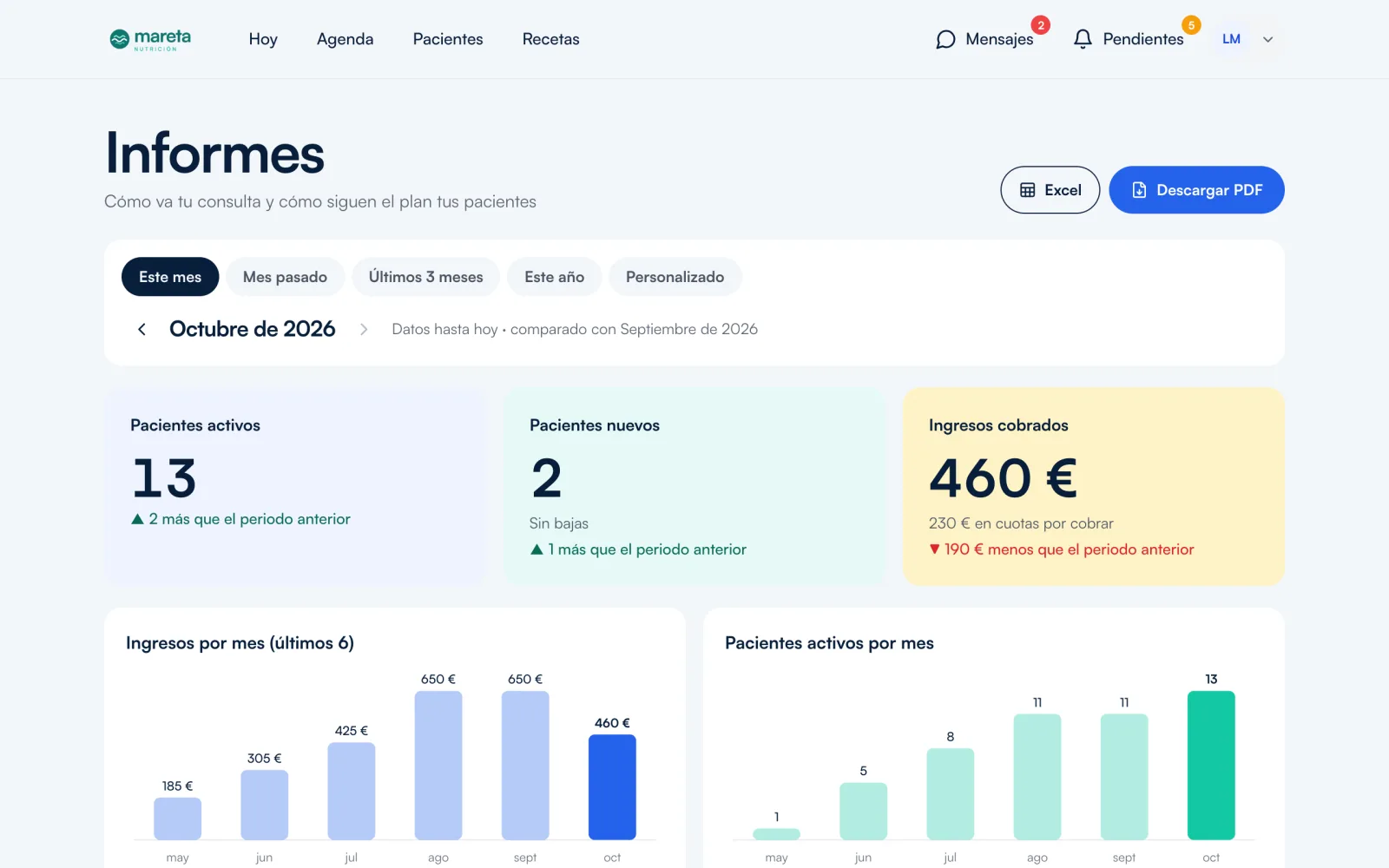Viewport: 1389px width, 868px height.
Task: Click the 'Sin bajas' label
Action: point(559,523)
